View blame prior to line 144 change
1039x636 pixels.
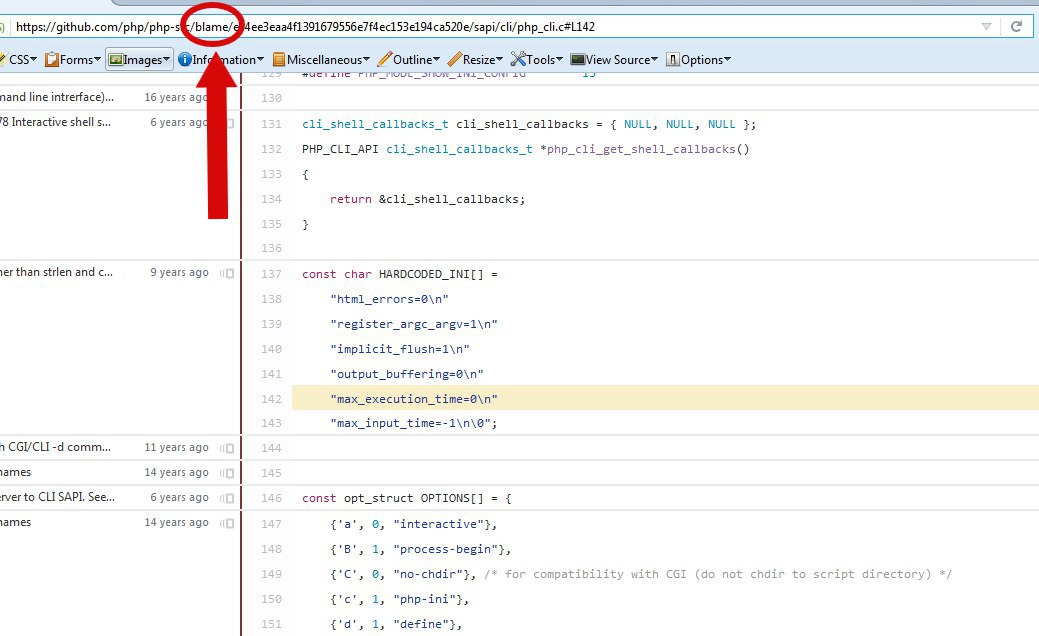point(227,449)
